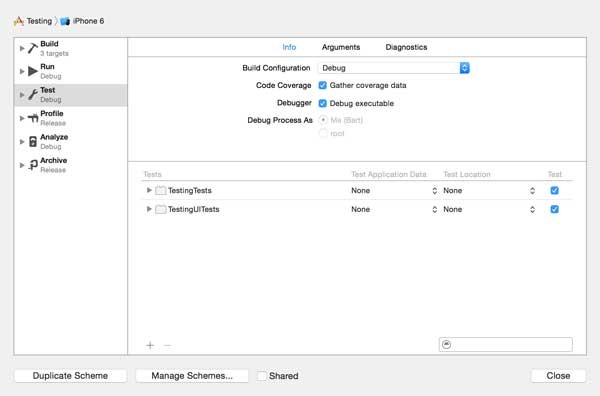Toggle the Shared scheme checkbox
Screen dimensions: 600x396
(x=262, y=376)
